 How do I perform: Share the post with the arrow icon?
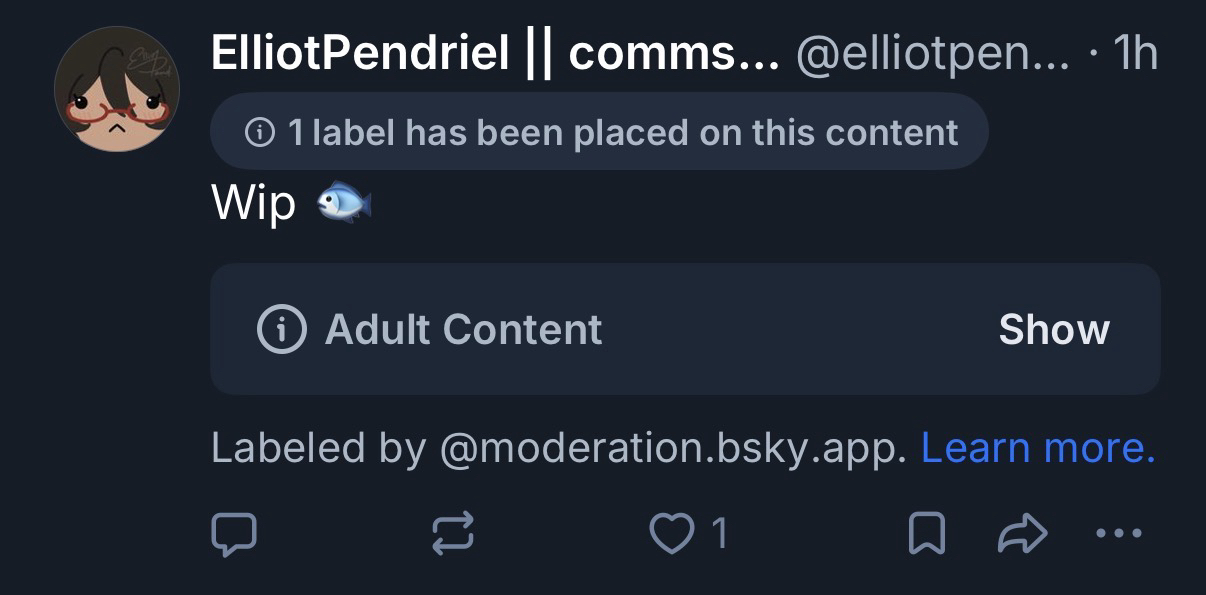(x=1022, y=534)
